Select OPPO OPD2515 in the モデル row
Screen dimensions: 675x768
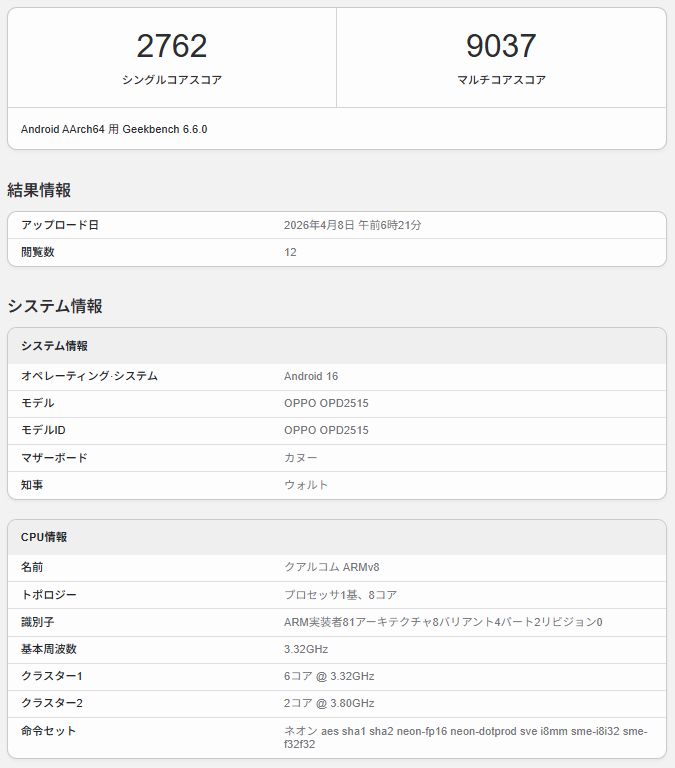[326, 403]
